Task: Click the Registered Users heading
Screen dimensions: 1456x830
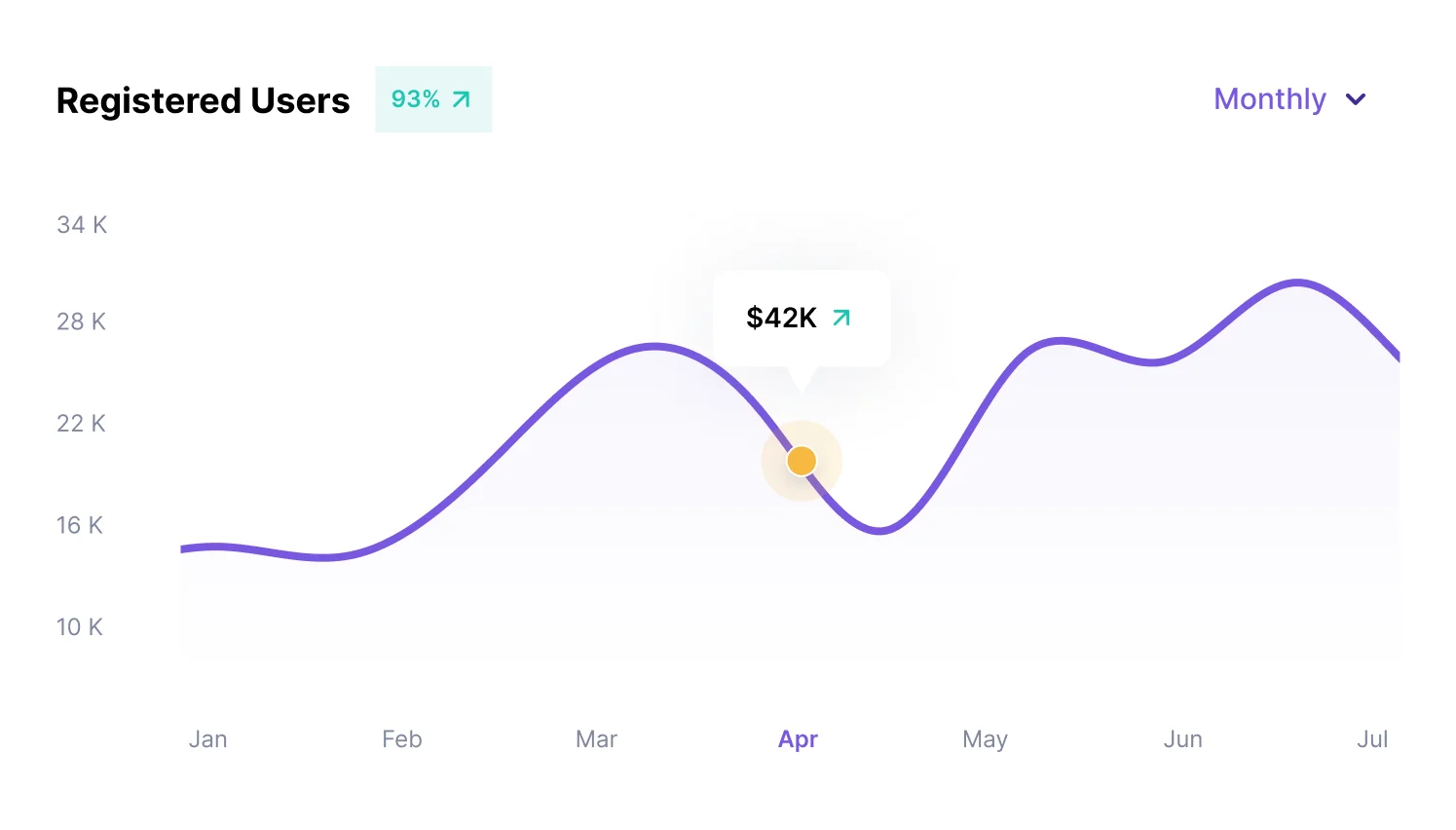Action: coord(203,100)
